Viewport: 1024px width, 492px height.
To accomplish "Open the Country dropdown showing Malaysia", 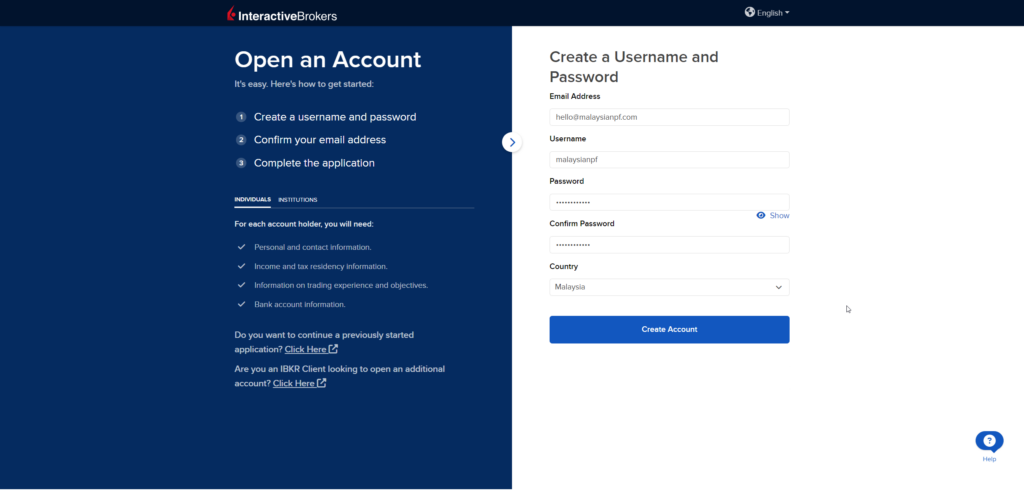I will click(669, 287).
